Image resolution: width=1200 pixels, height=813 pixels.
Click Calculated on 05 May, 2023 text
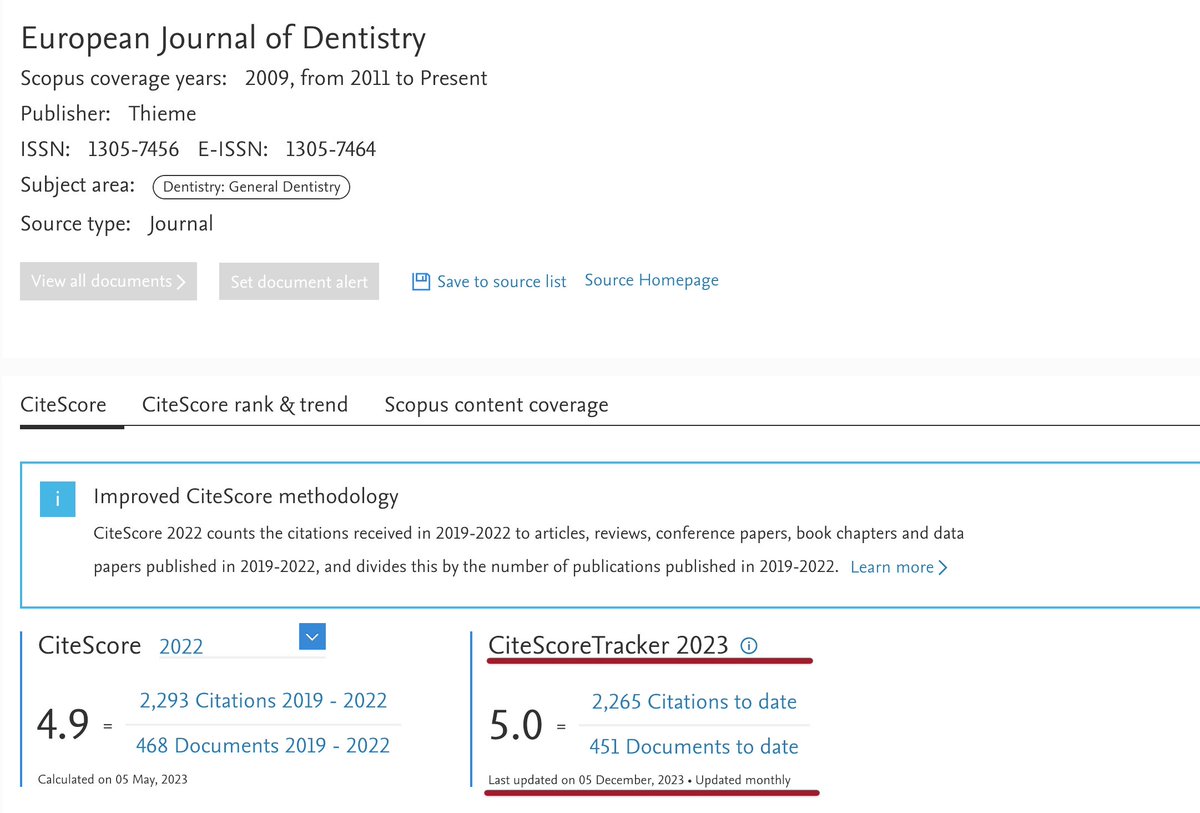112,779
